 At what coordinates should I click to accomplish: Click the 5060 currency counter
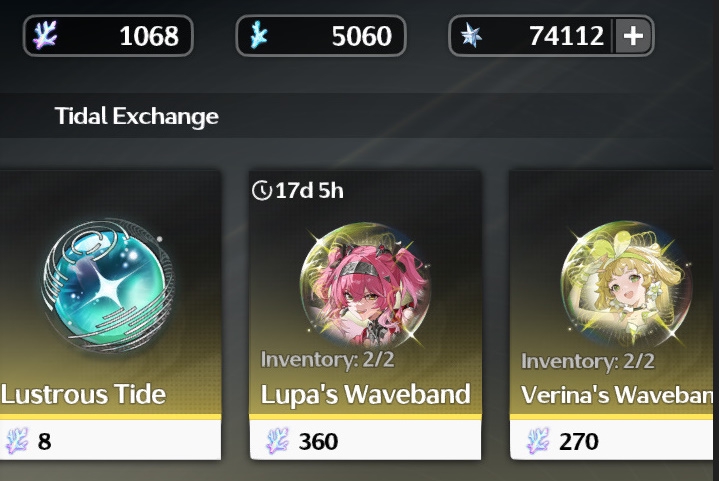coord(321,36)
